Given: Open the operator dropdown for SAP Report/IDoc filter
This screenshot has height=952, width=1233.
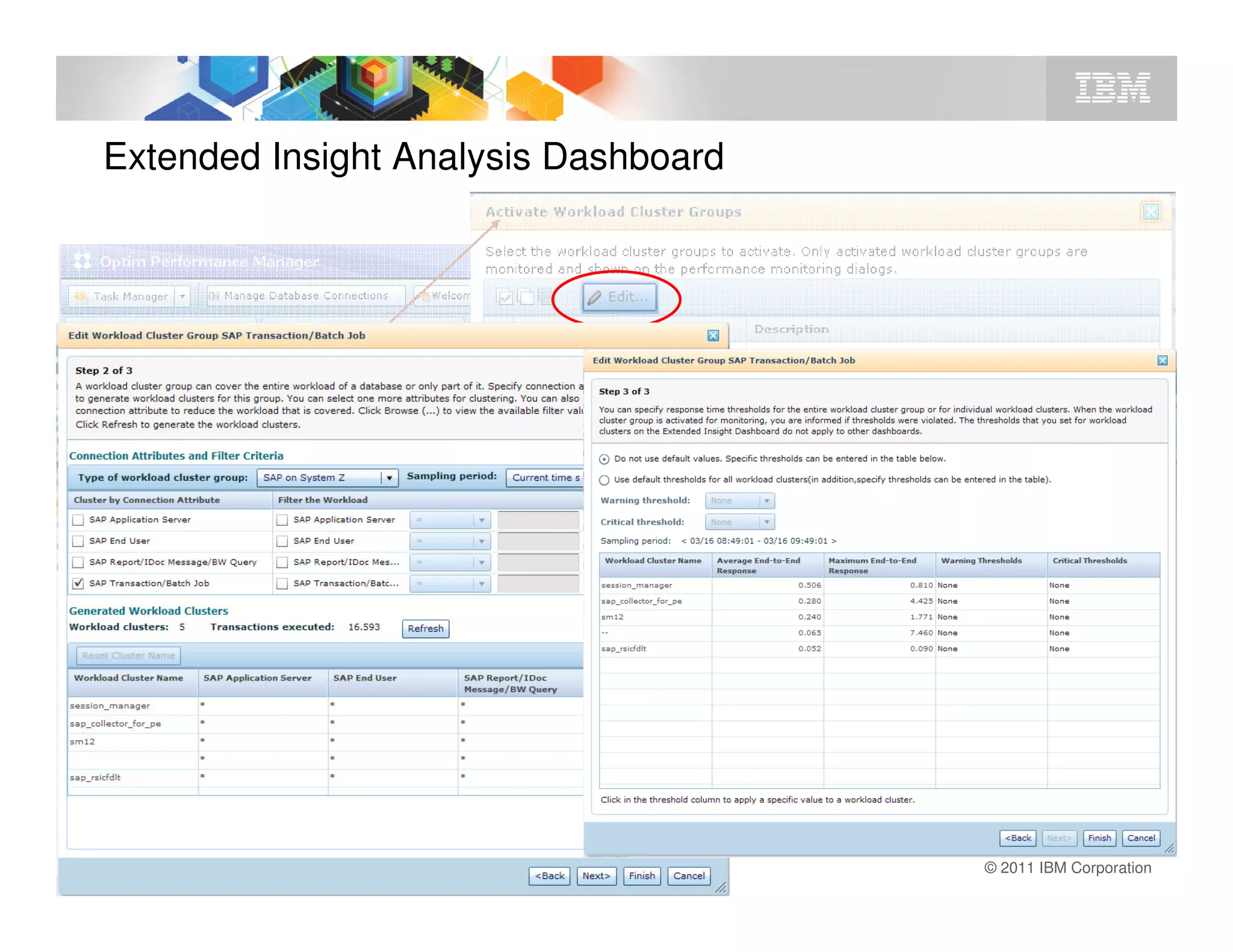Looking at the screenshot, I should (x=450, y=562).
